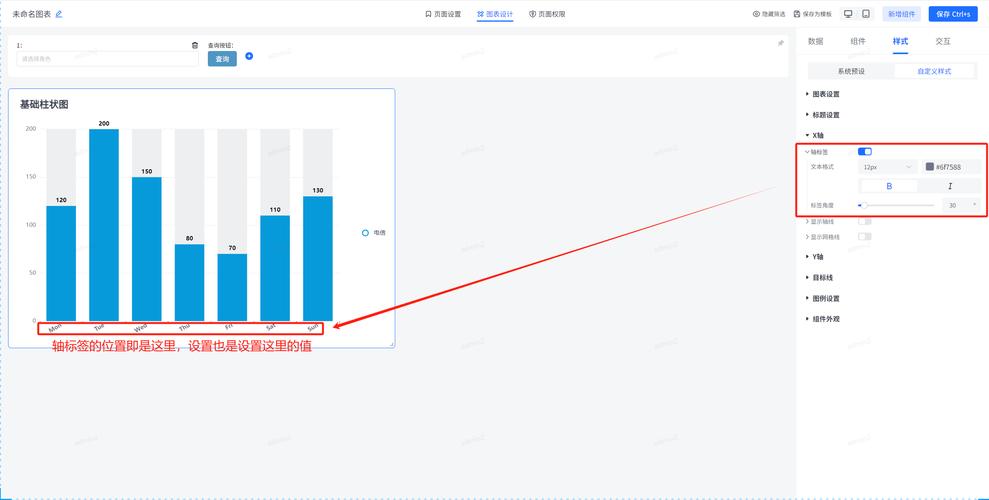Switch to the 数据 tab

coord(815,41)
